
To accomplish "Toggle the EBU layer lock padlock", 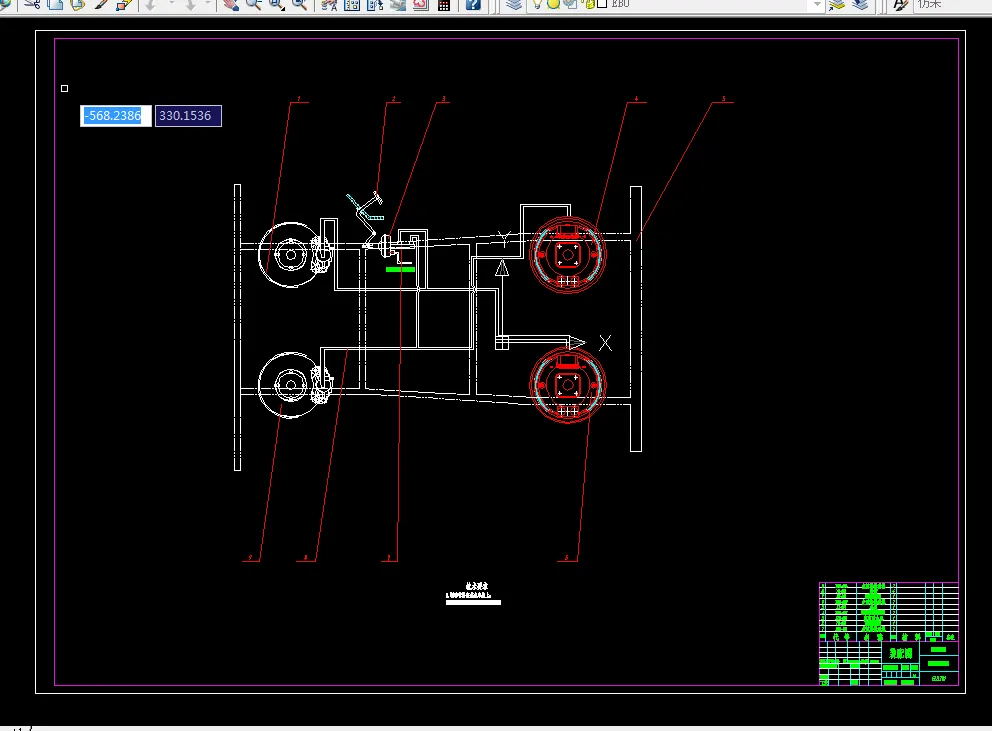I will coord(588,4).
